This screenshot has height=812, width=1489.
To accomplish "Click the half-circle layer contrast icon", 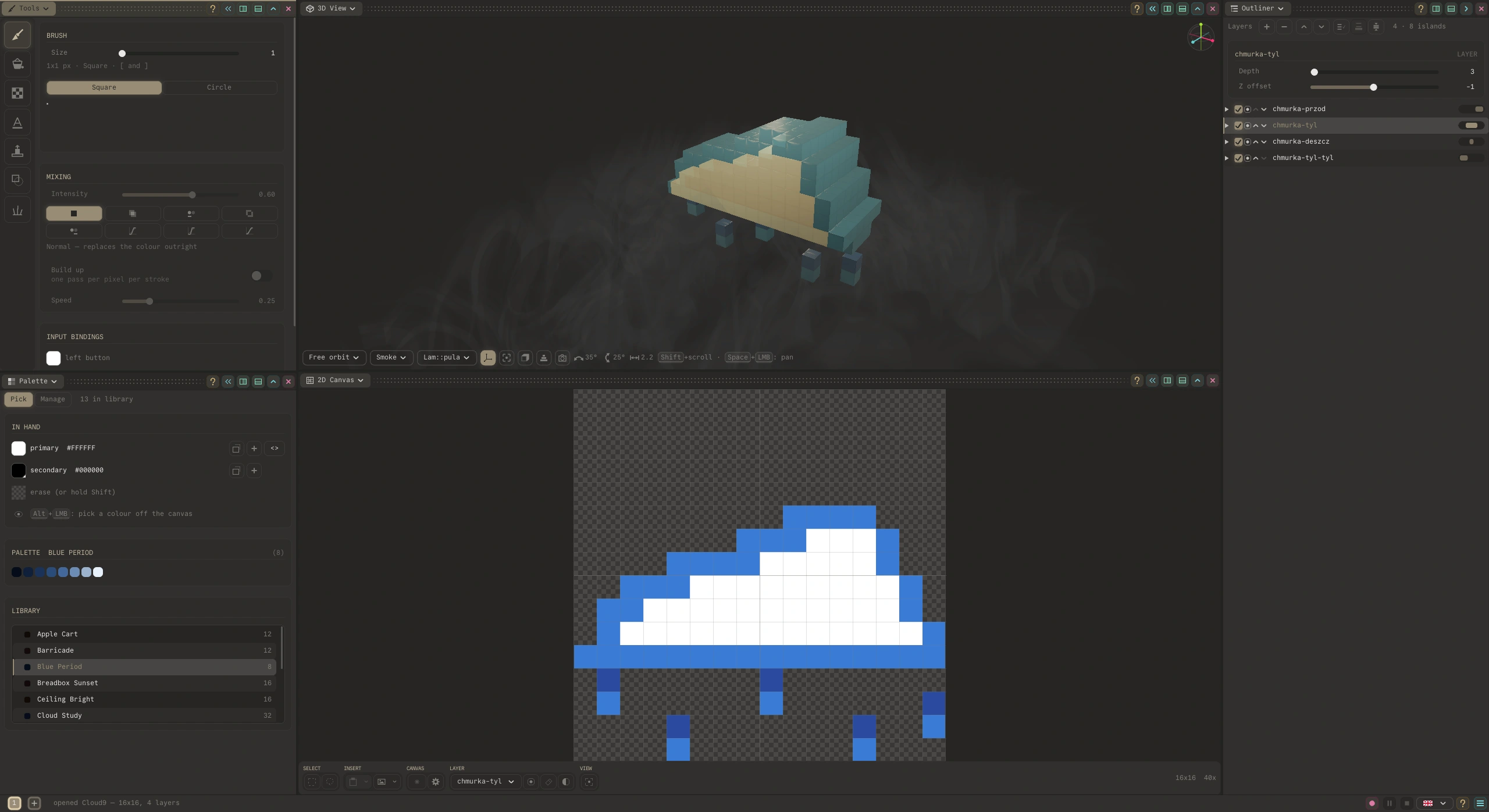I will pos(566,782).
